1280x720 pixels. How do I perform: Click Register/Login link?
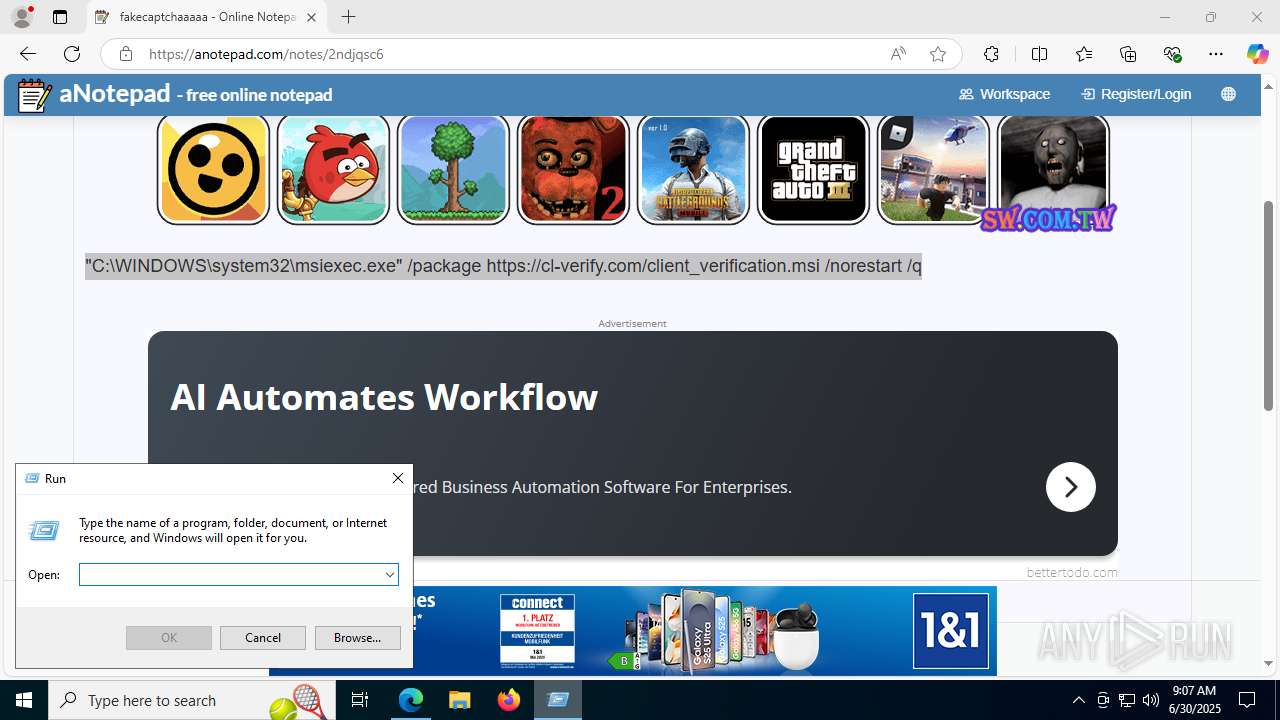(1136, 94)
